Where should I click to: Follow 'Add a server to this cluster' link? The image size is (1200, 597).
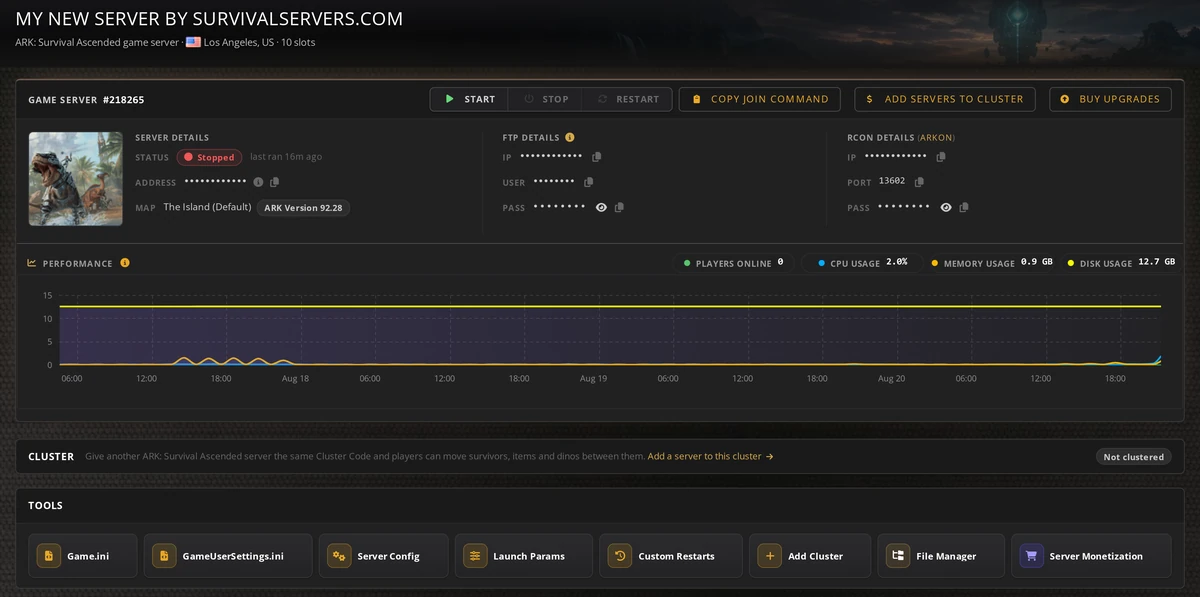click(710, 456)
